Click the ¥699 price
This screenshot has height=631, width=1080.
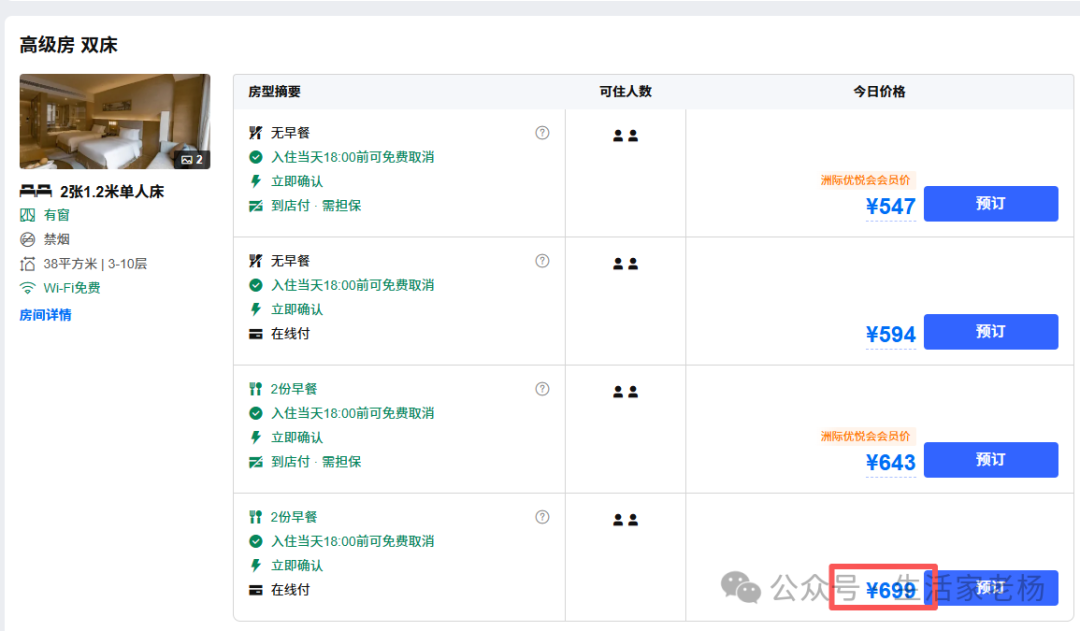click(x=891, y=590)
